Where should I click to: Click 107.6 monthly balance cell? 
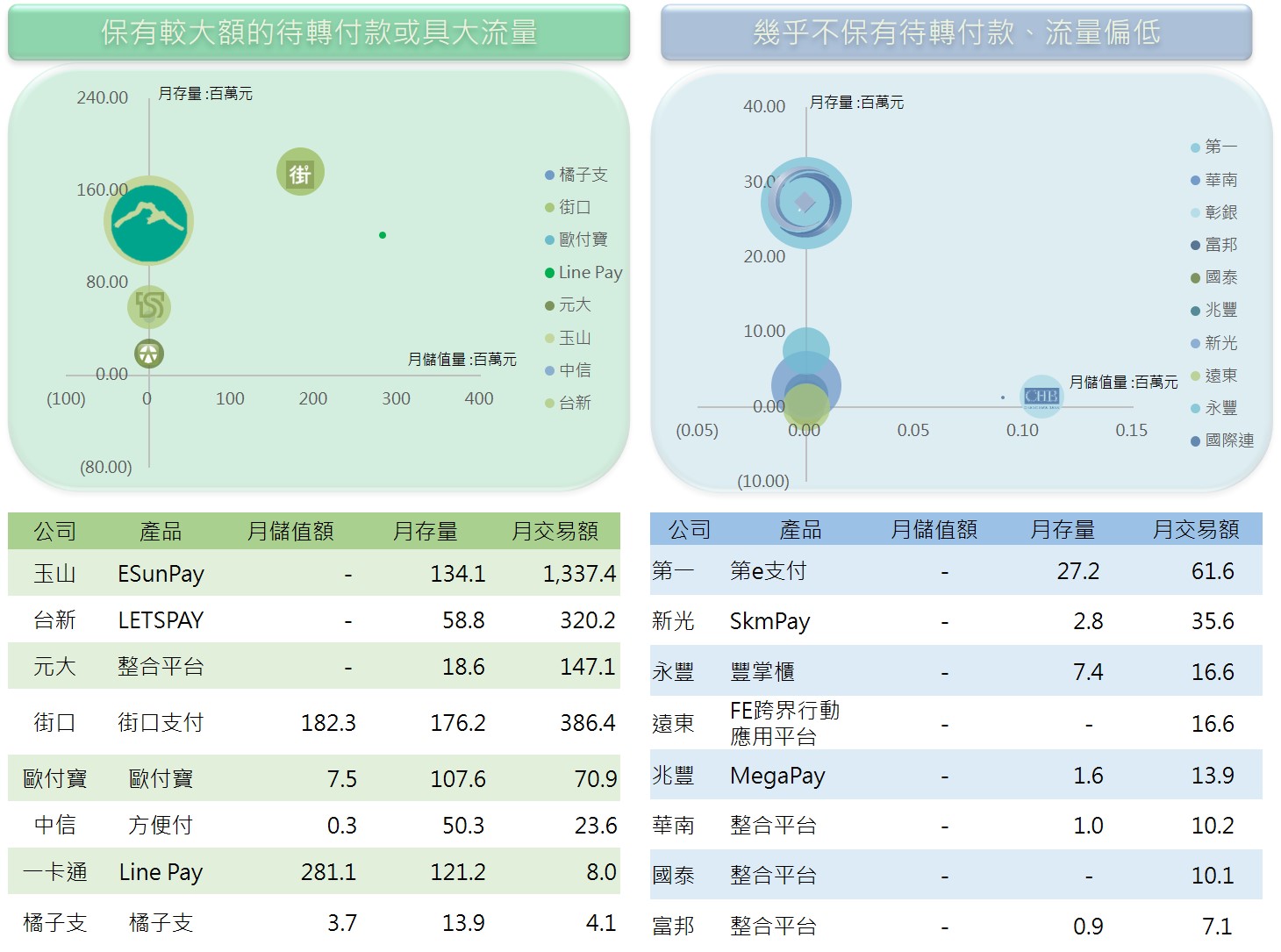pos(458,779)
